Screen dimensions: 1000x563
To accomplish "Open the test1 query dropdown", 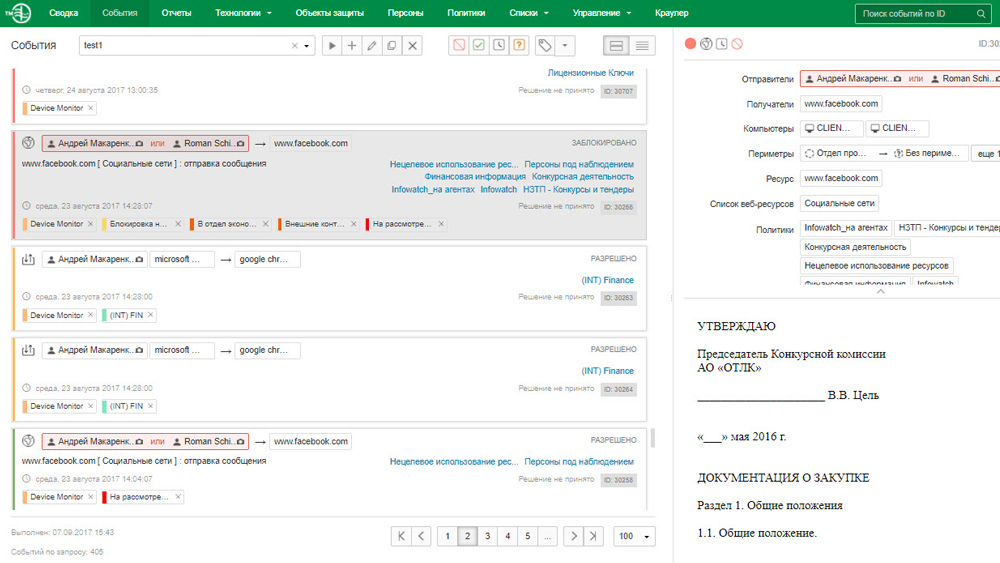I will (307, 46).
